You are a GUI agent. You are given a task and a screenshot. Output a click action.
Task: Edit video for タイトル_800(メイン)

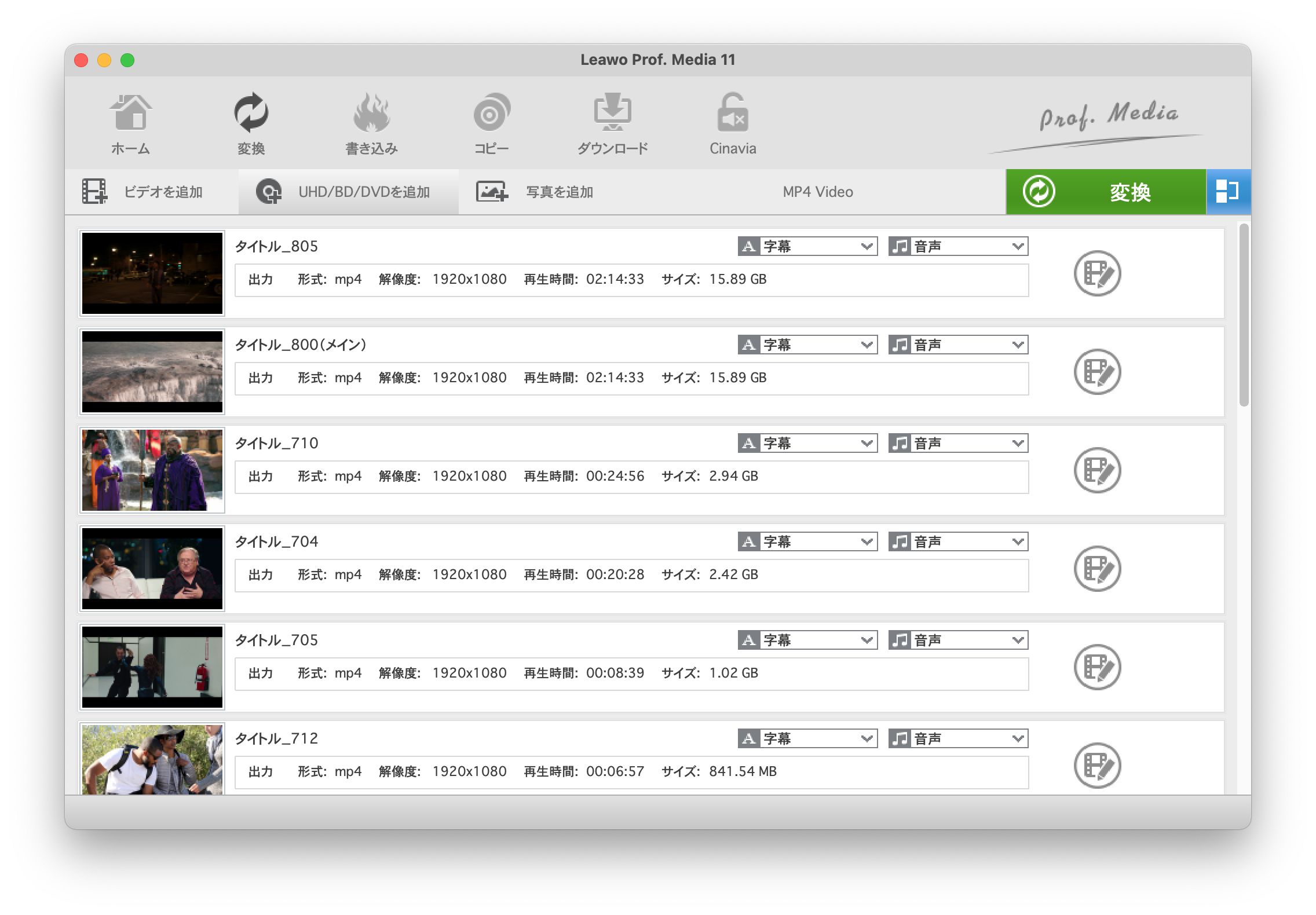[x=1097, y=372]
